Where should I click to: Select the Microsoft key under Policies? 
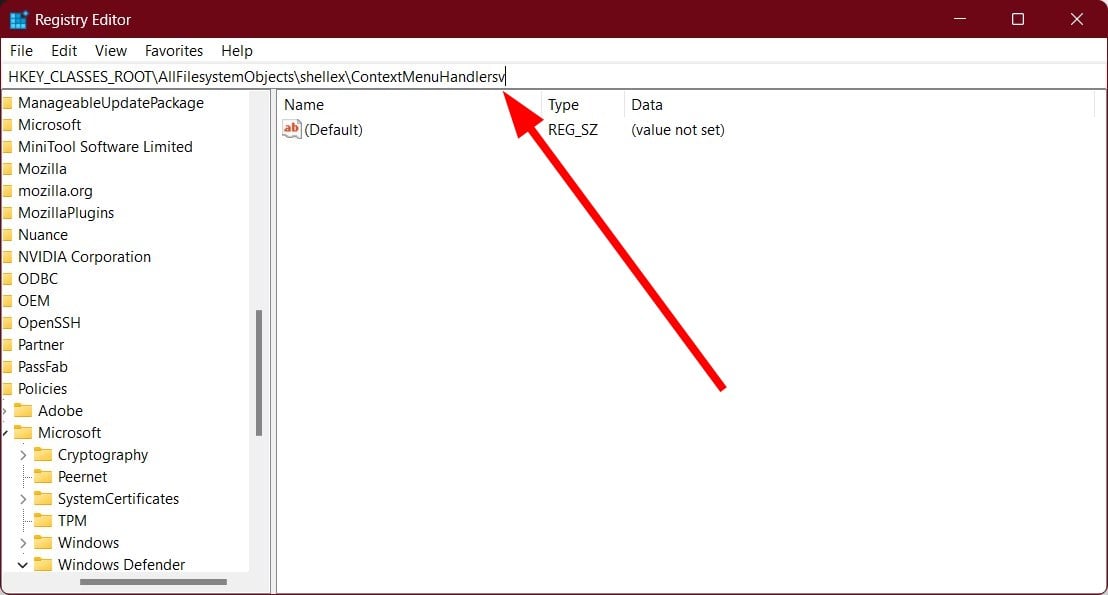tap(69, 432)
